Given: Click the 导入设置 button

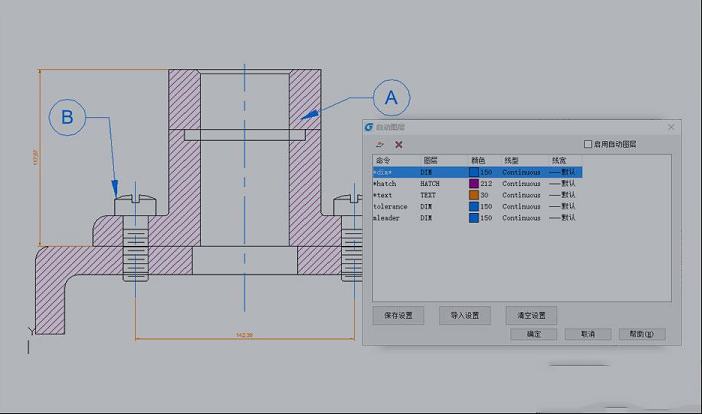Looking at the screenshot, I should click(x=465, y=315).
